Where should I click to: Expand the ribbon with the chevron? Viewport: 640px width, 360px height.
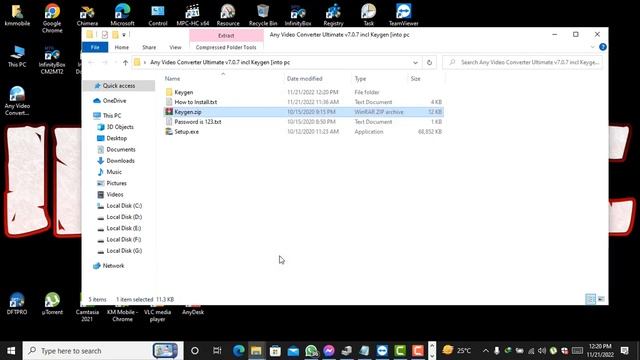pyautogui.click(x=592, y=47)
